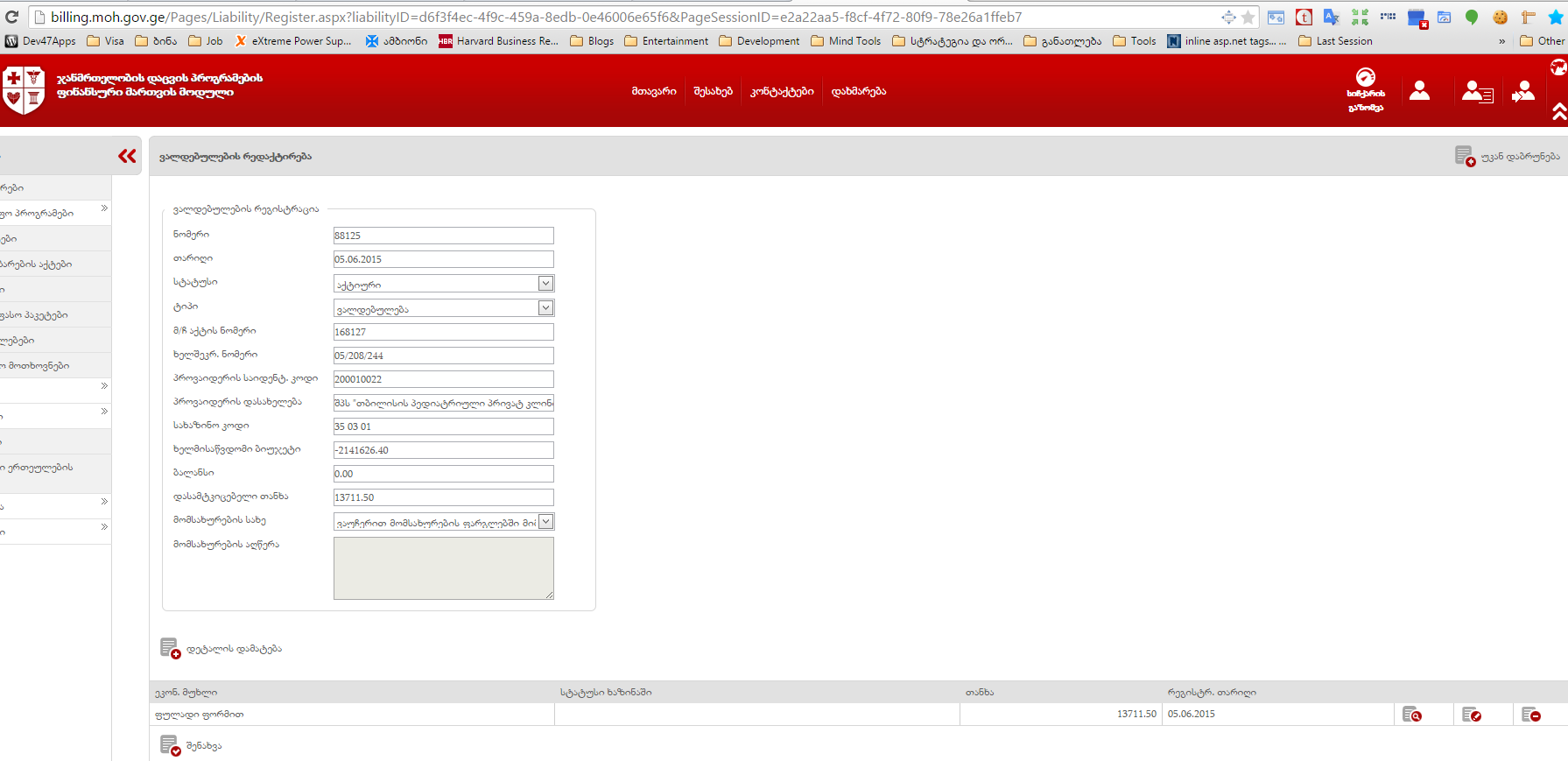The height and width of the screenshot is (761, 1568).
Task: Click the ნომერი field containing 88125
Action: 443,236
